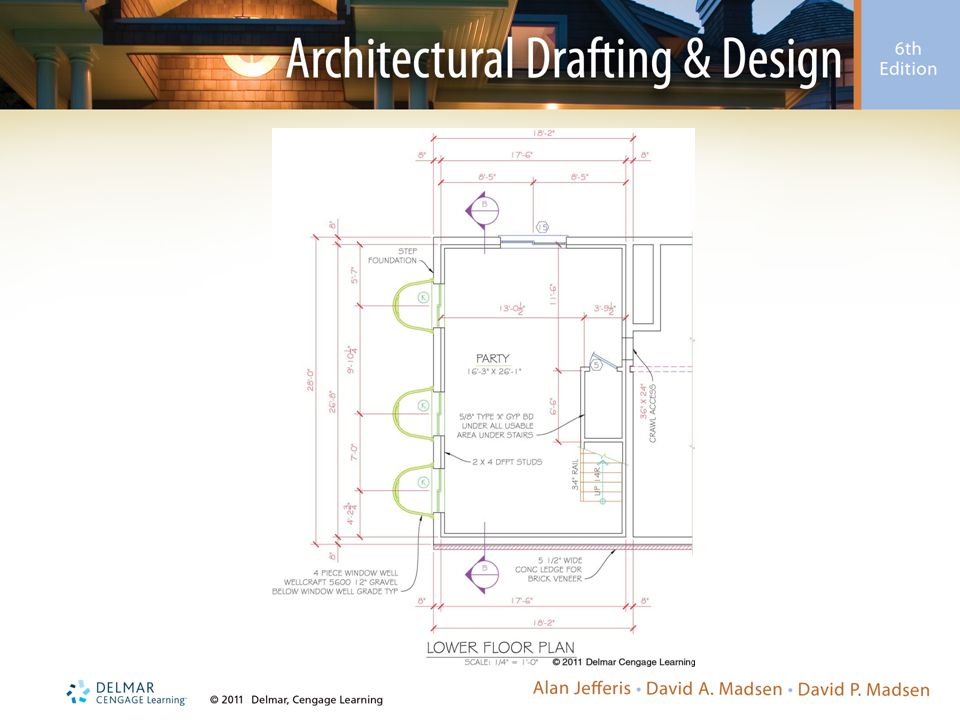Screen dimensions: 960x720
Task: Click the 5/8" TYPE 'X' GYP BD note
Action: [496, 426]
